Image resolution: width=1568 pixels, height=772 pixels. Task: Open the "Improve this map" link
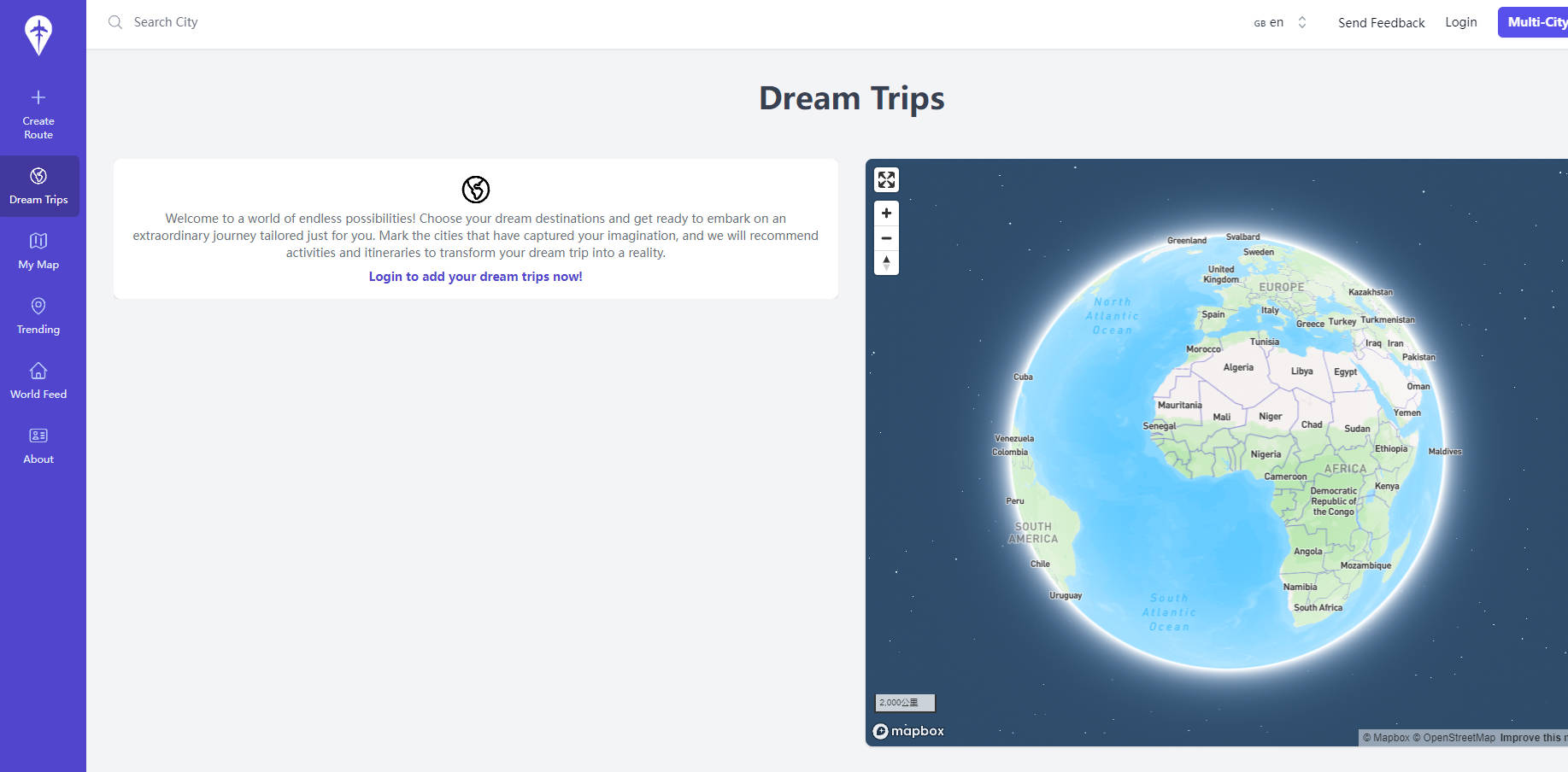coord(1532,737)
